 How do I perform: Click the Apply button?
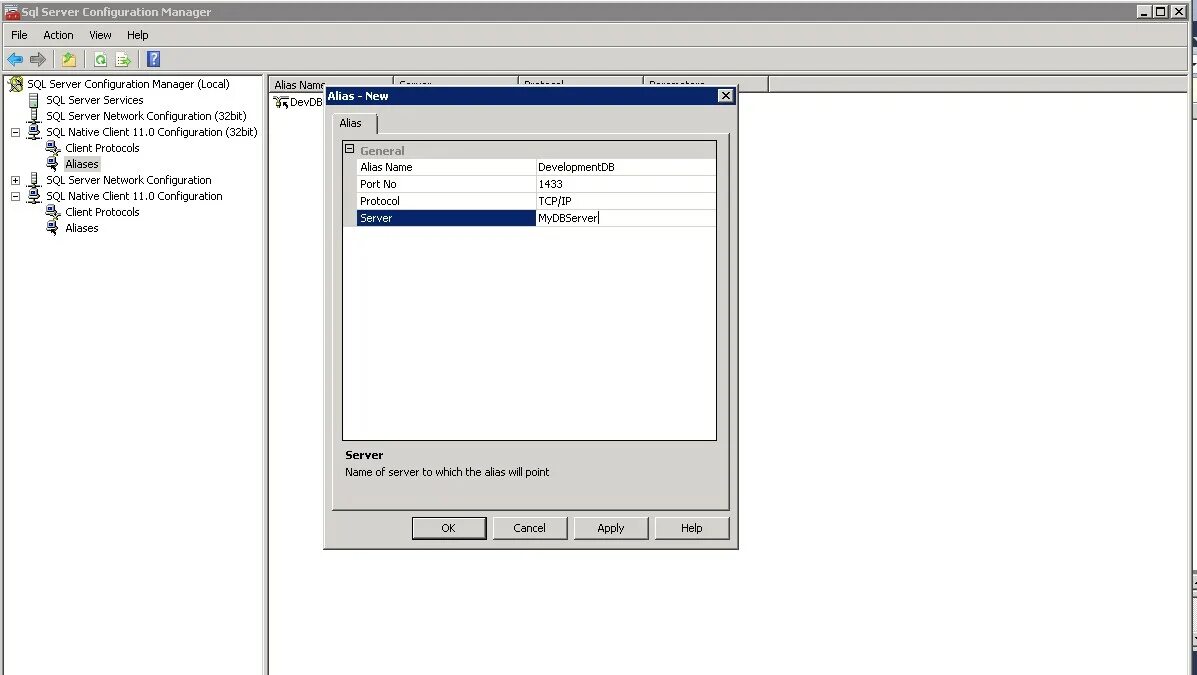pos(611,528)
